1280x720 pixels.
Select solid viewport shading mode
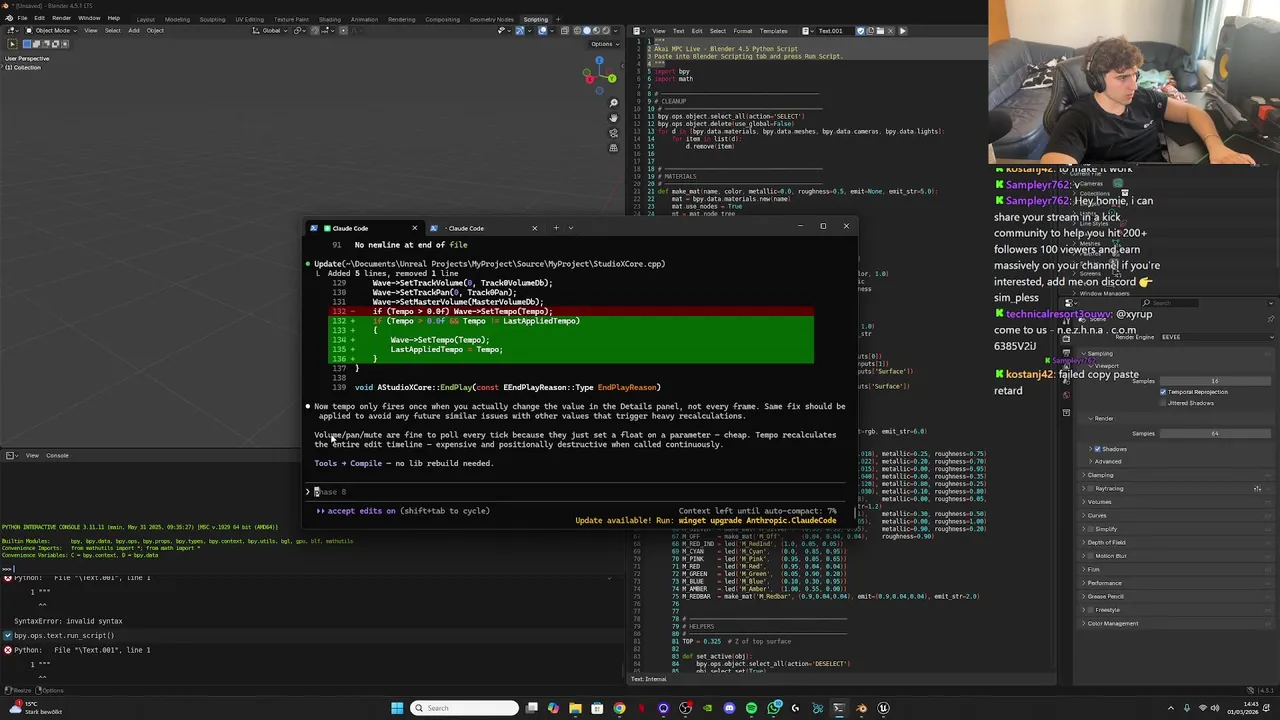[587, 30]
